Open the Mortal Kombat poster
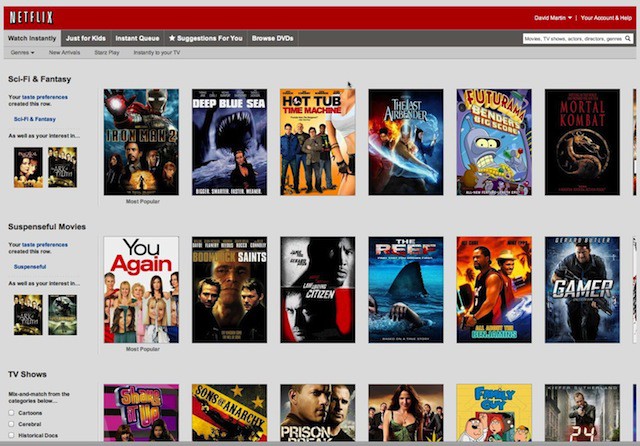This screenshot has height=446, width=640. click(582, 142)
